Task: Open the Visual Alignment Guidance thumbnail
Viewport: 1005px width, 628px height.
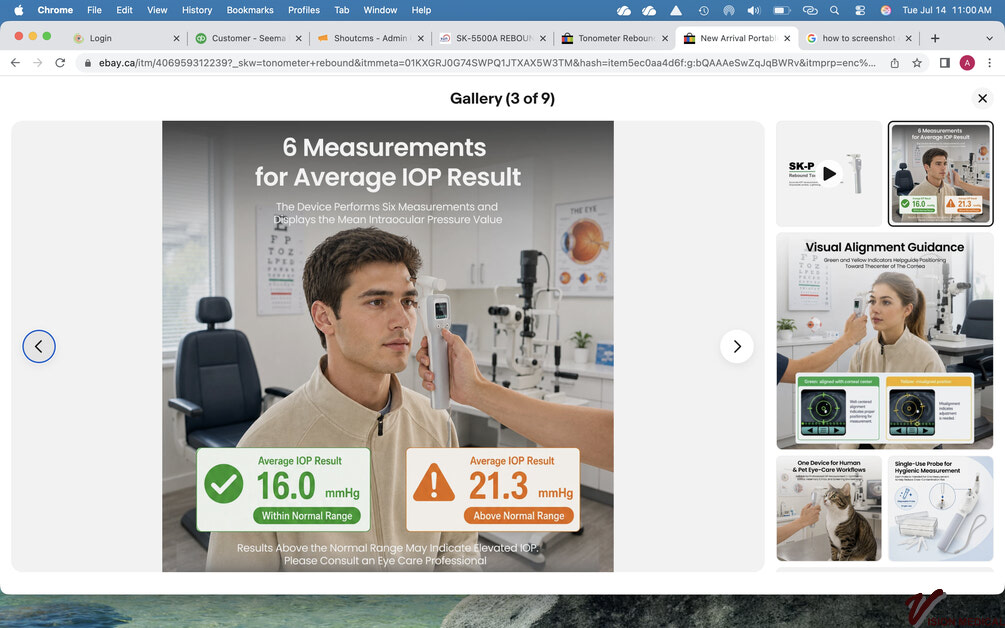Action: [885, 341]
